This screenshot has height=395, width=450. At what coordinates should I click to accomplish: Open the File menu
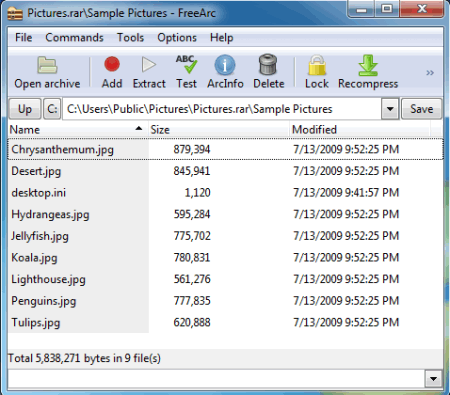[24, 38]
